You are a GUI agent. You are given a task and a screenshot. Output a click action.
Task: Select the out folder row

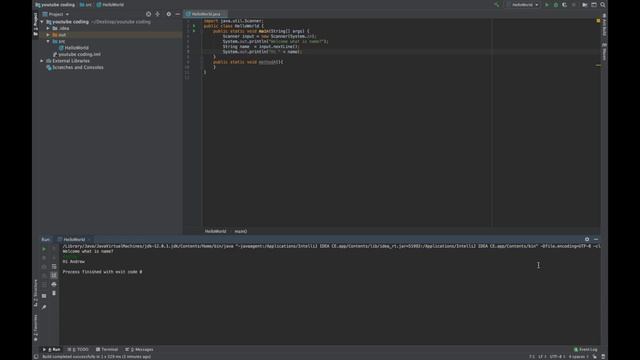[x=110, y=35]
